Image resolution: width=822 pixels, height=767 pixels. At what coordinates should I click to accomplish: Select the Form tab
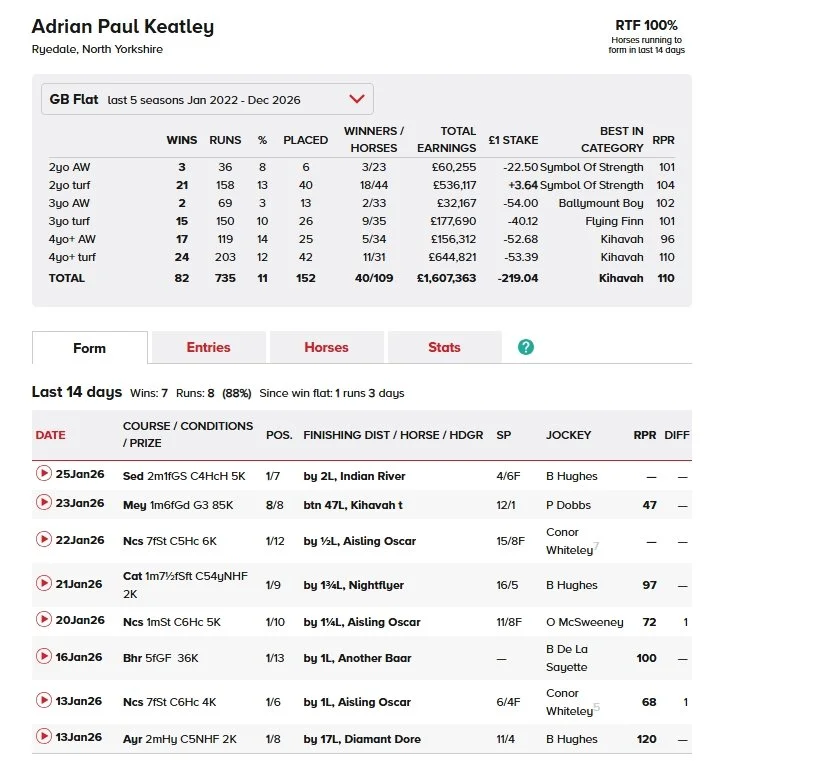point(90,348)
